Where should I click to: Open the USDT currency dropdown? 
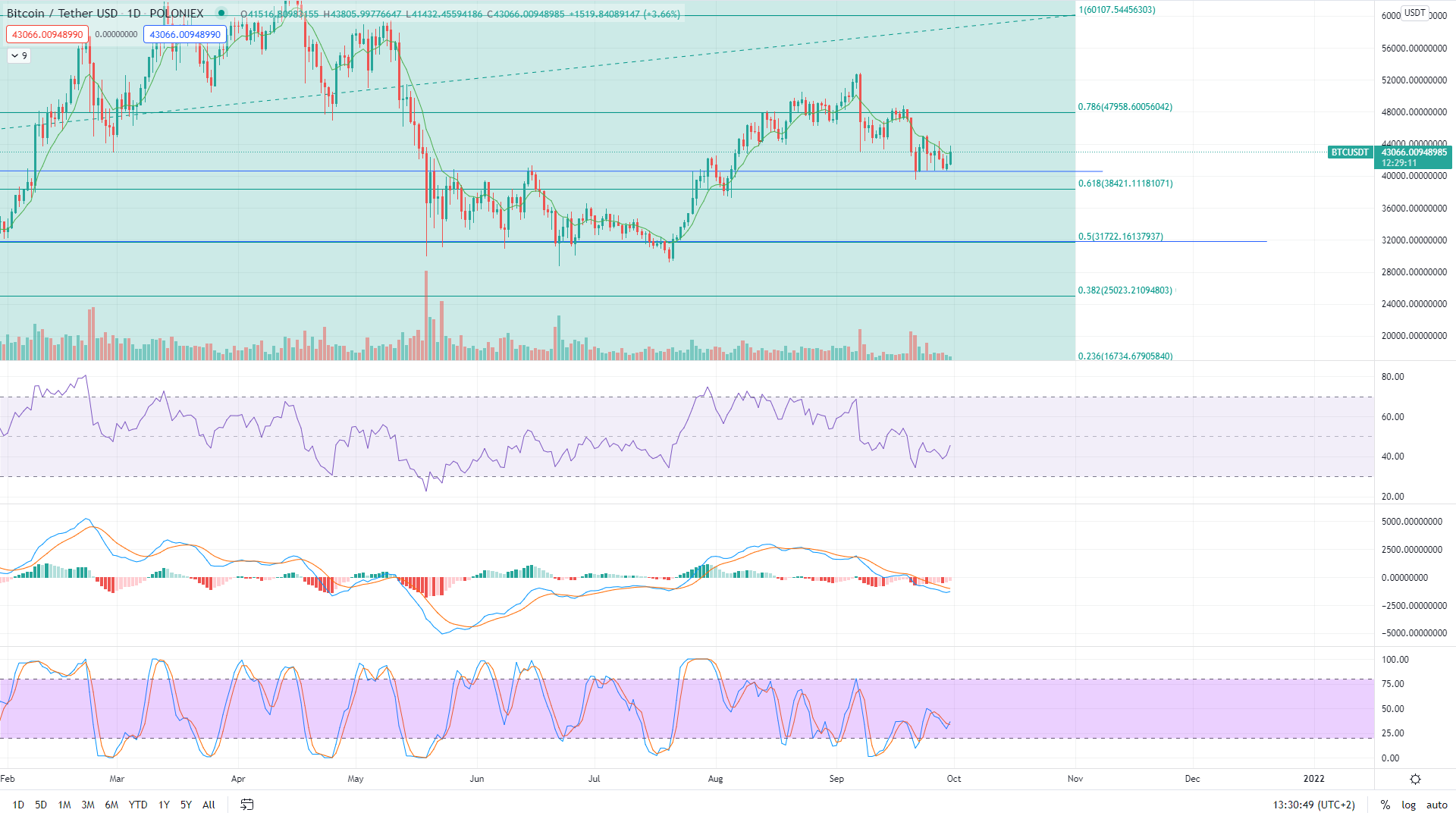(x=1414, y=13)
